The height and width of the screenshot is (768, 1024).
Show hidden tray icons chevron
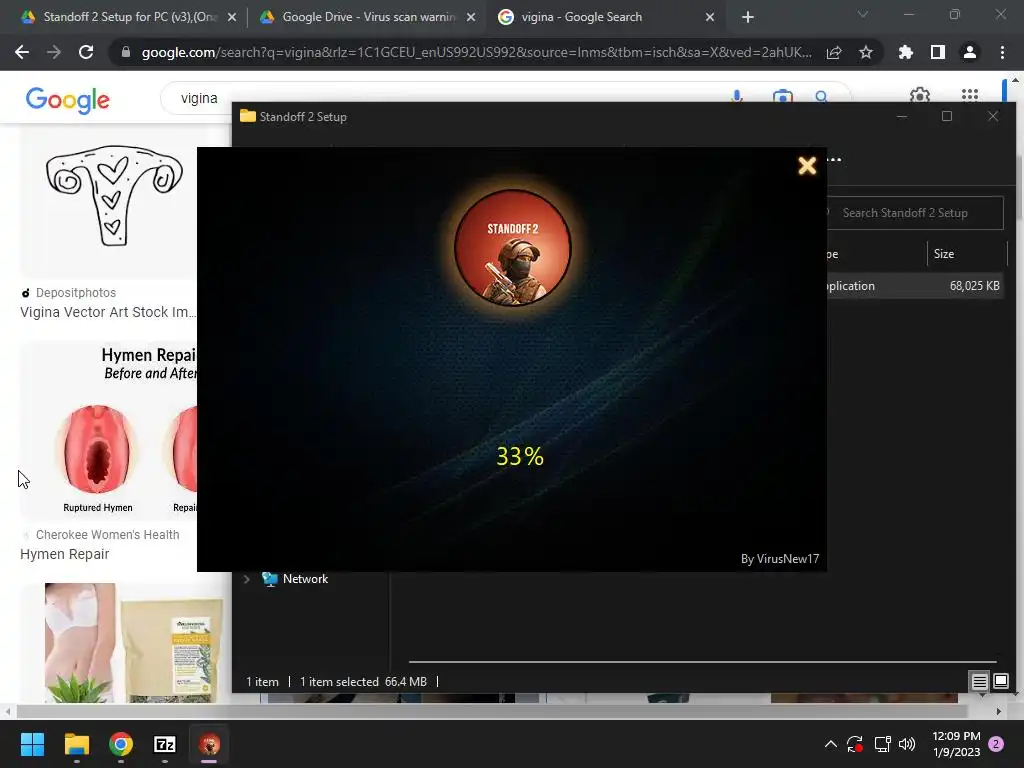point(831,744)
